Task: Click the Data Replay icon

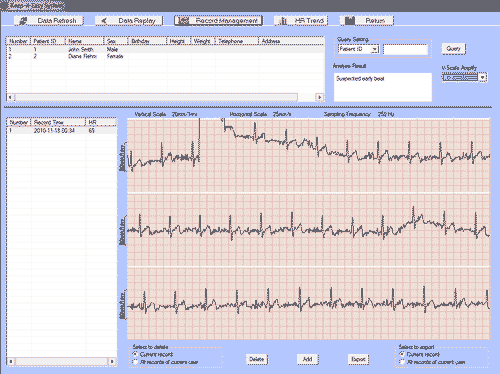Action: (104, 21)
